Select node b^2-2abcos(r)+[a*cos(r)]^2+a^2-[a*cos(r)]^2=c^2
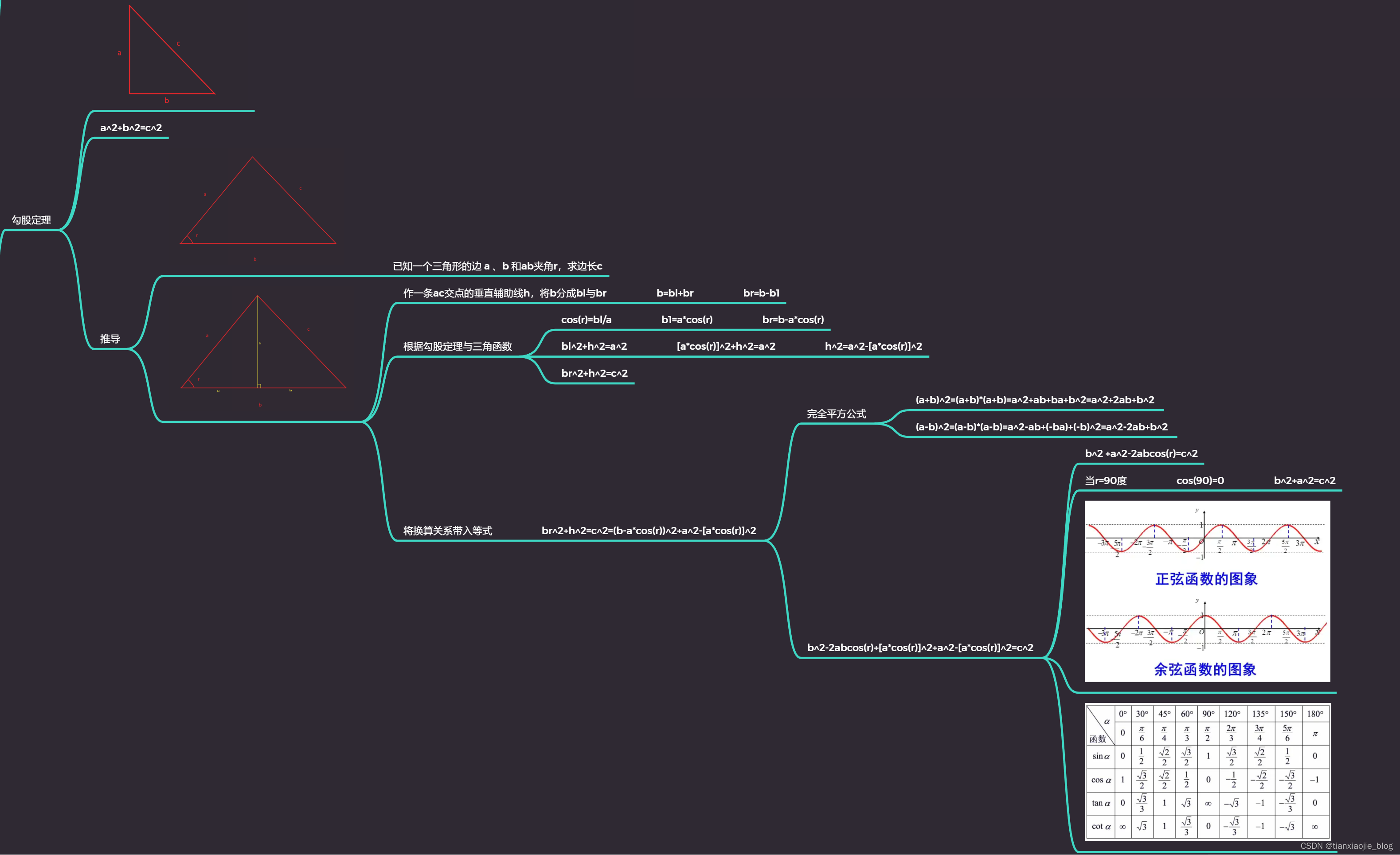1400x855 pixels. 920,648
